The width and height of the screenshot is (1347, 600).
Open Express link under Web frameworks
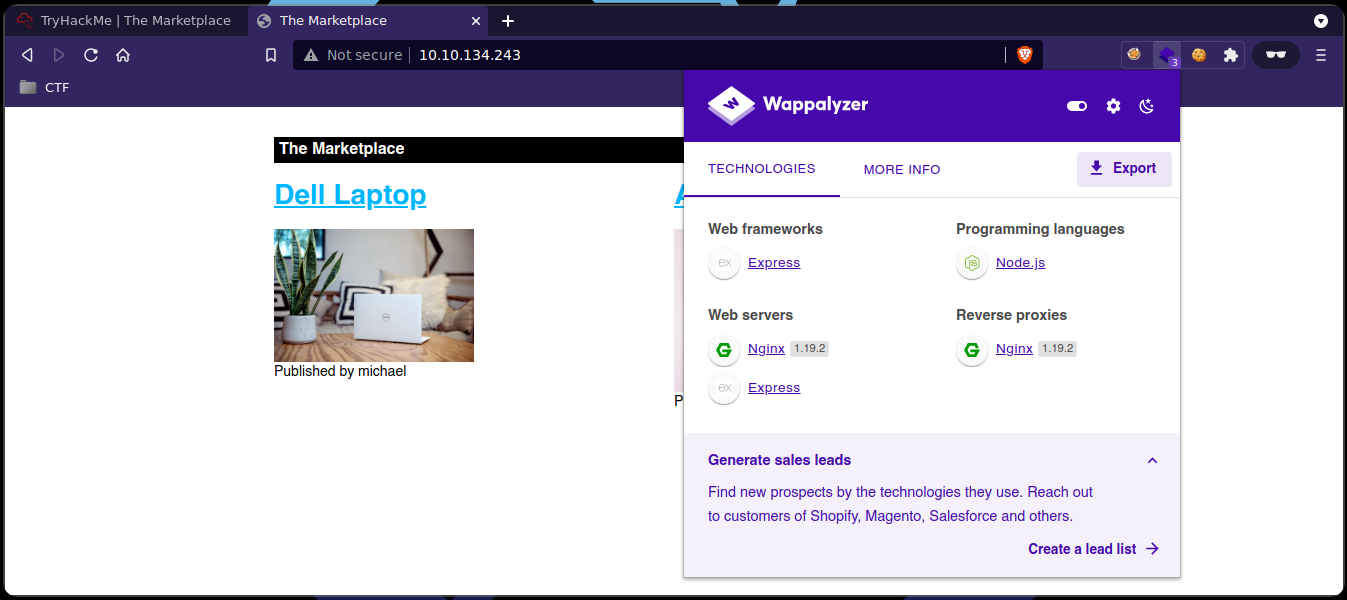tap(774, 263)
